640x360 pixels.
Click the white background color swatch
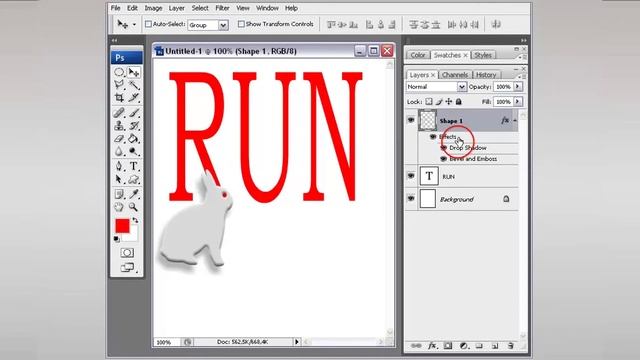pyautogui.click(x=133, y=235)
